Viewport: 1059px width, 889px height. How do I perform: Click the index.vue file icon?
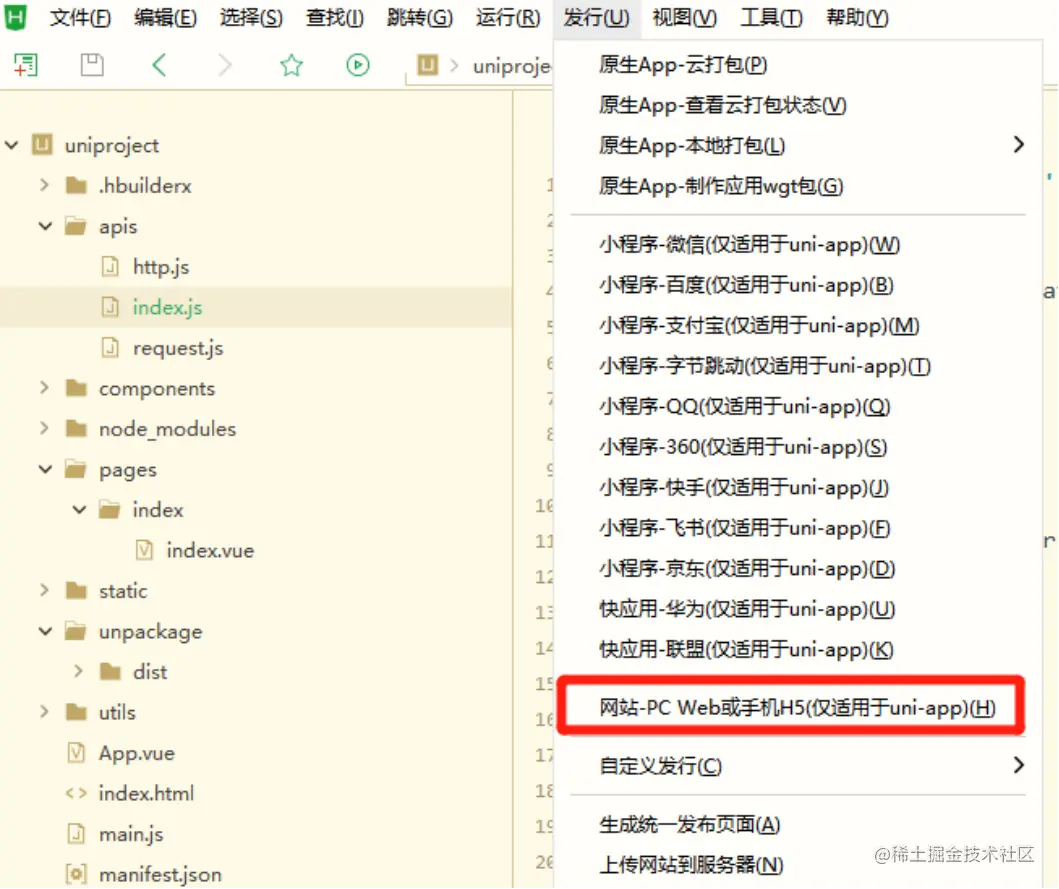[x=144, y=550]
